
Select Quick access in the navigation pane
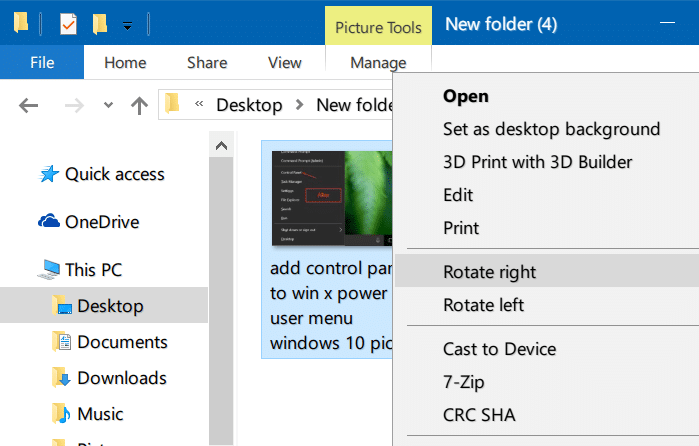tap(115, 174)
